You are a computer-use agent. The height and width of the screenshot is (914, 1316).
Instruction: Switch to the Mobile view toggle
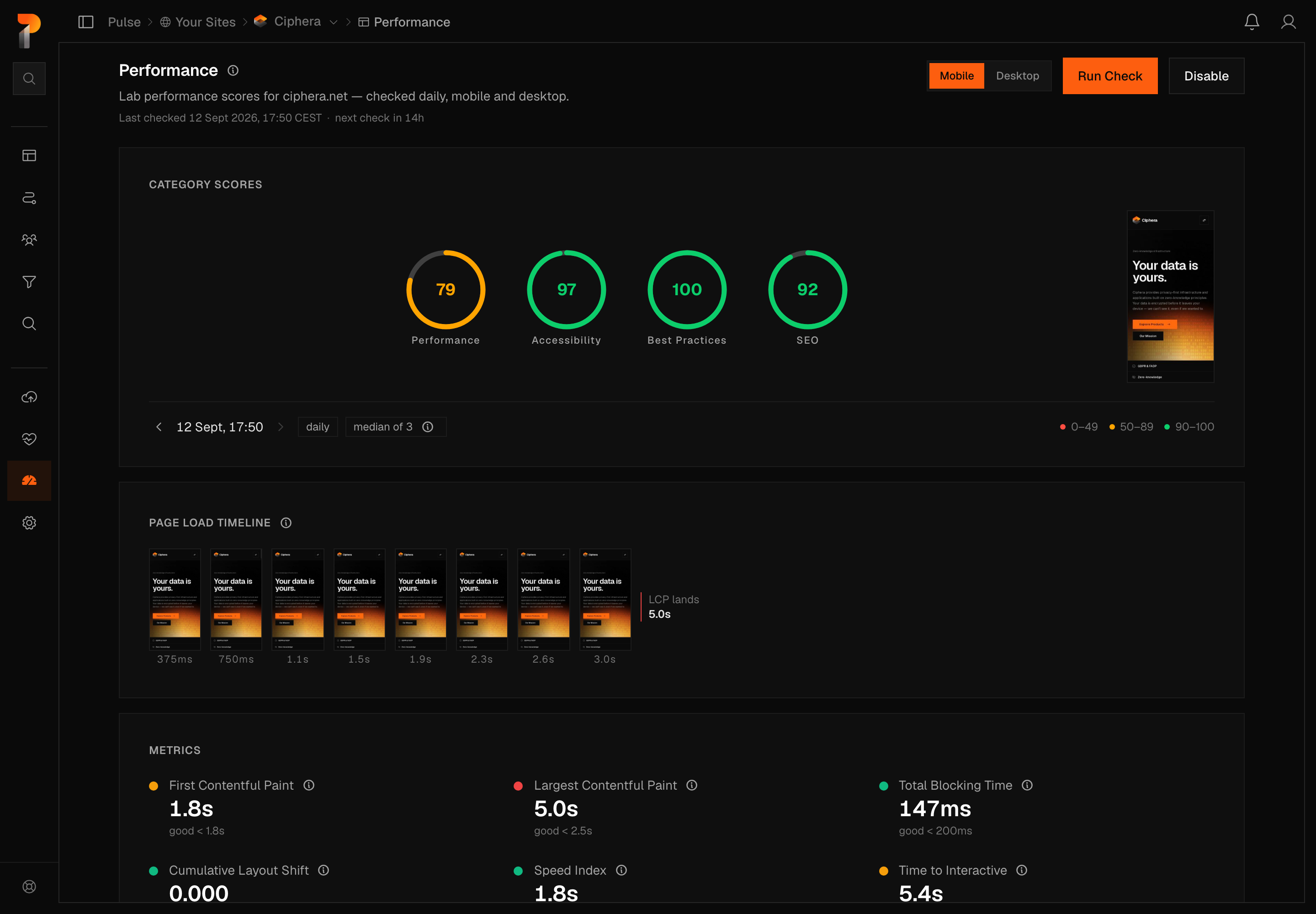click(956, 75)
